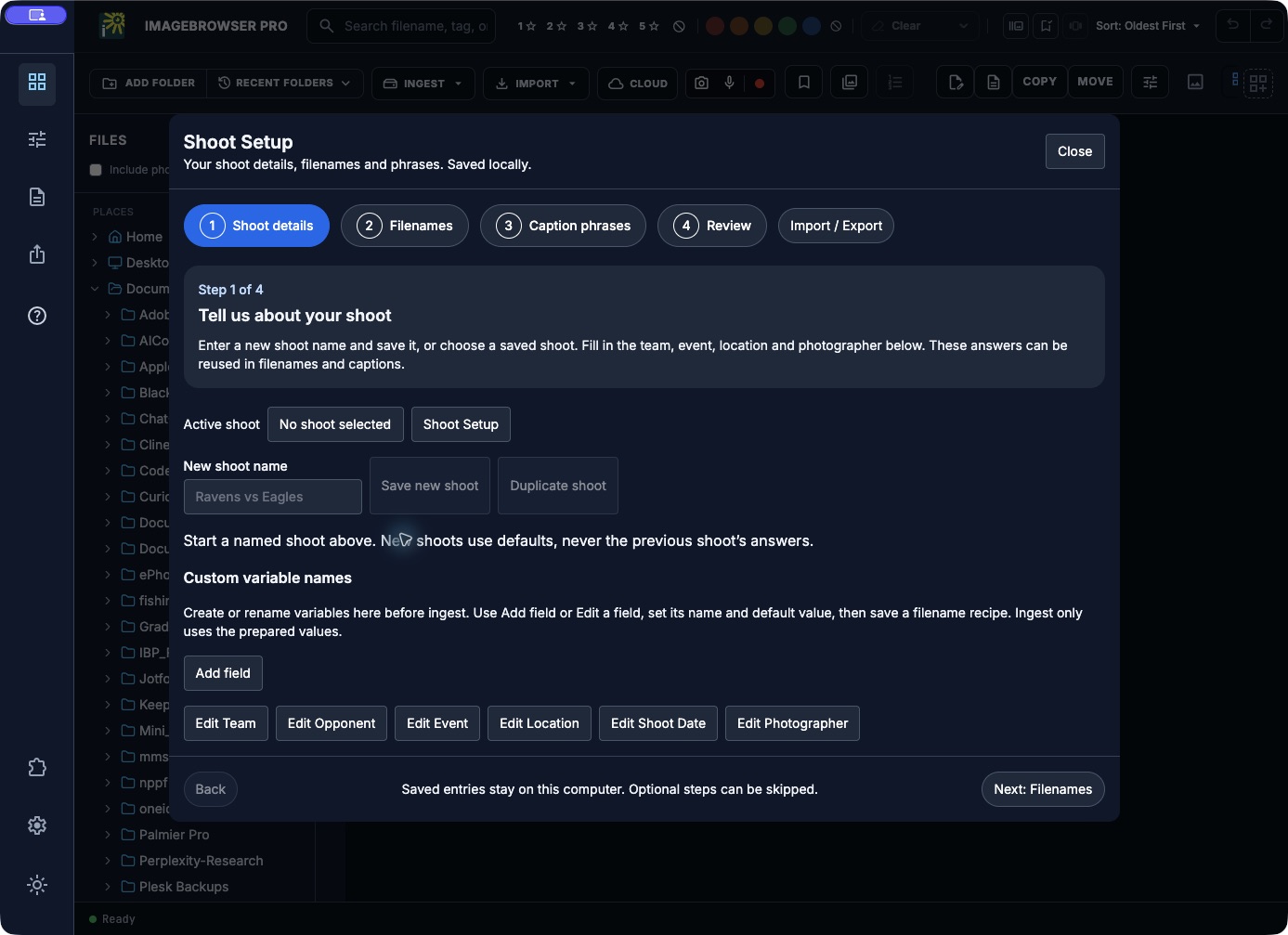Click the search filename field
Screen dimensions: 1288x935
click(x=401, y=26)
